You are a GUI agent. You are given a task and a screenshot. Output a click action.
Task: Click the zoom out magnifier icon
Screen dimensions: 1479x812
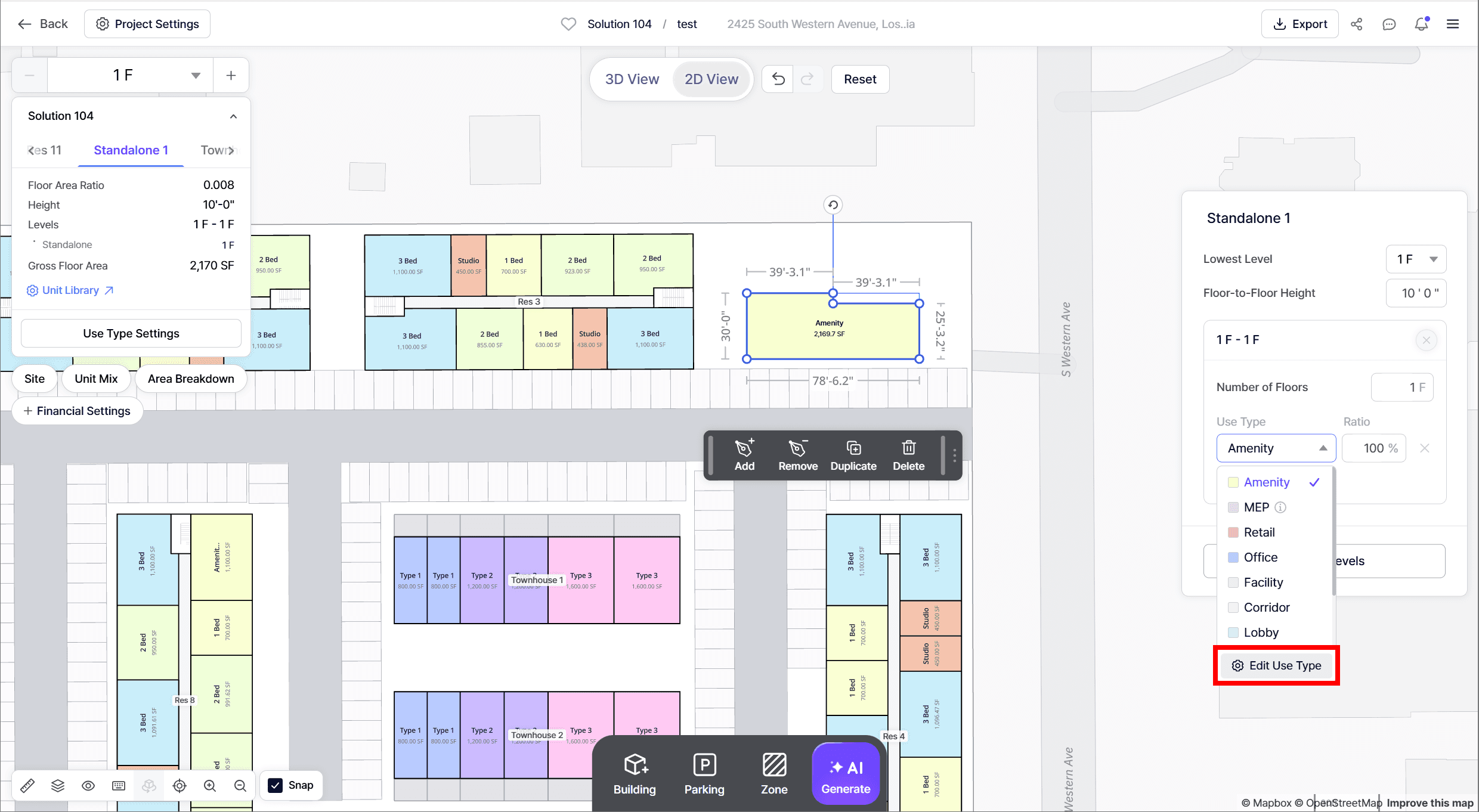pyautogui.click(x=240, y=786)
